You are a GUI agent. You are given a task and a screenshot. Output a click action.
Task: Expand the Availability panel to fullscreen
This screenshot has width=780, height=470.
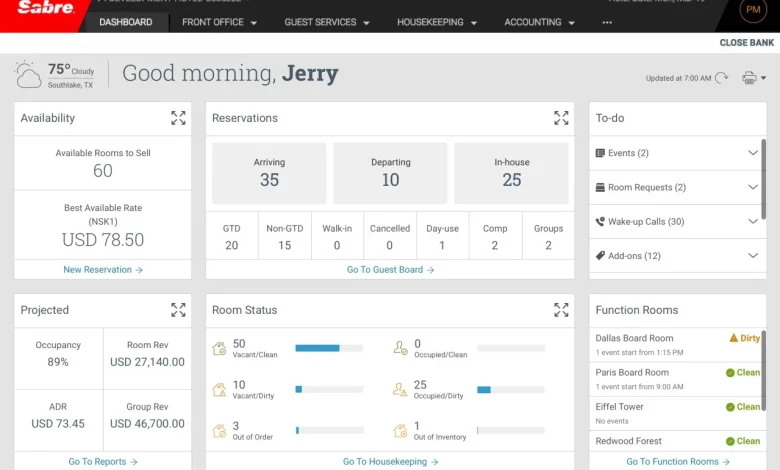(x=178, y=118)
